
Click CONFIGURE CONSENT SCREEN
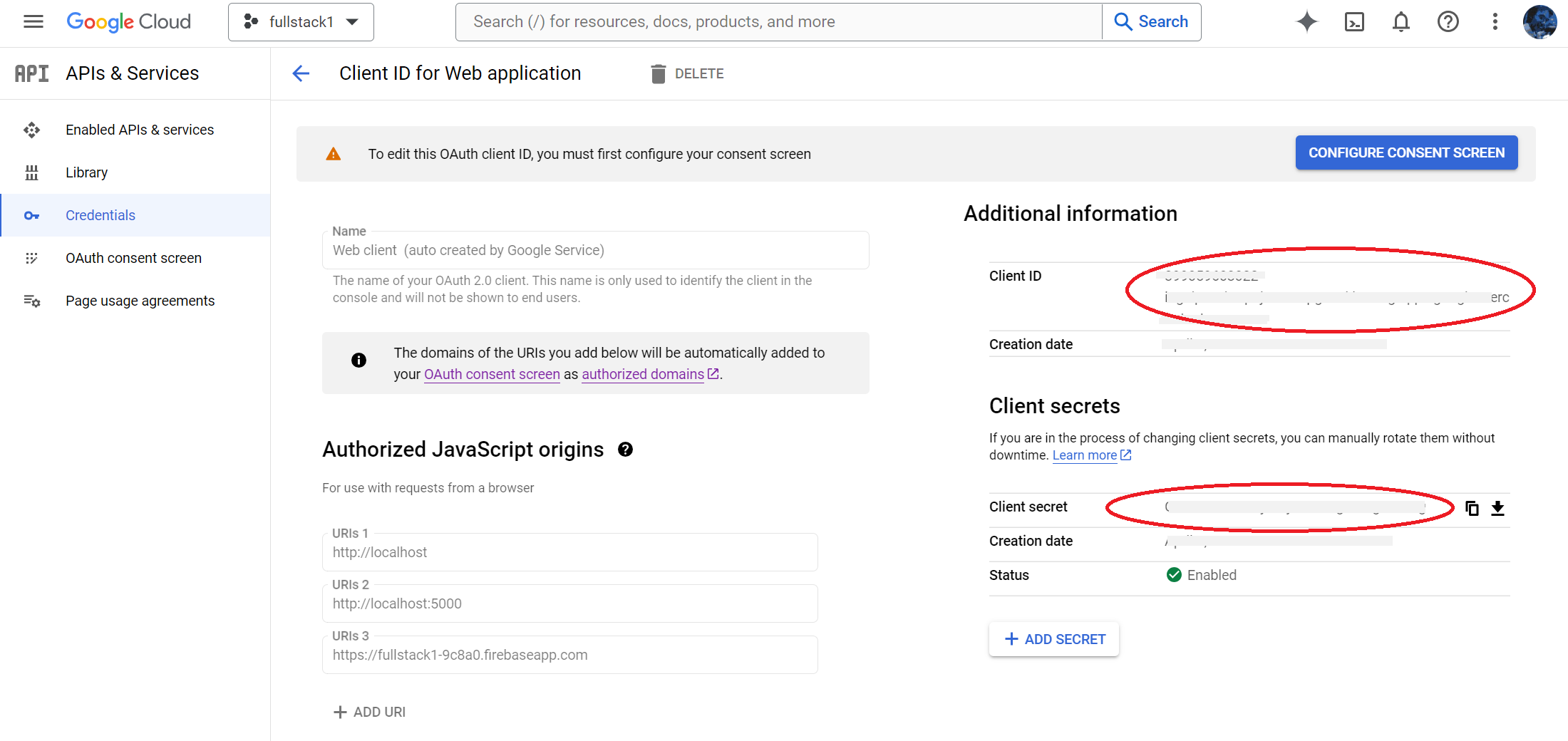(x=1406, y=152)
